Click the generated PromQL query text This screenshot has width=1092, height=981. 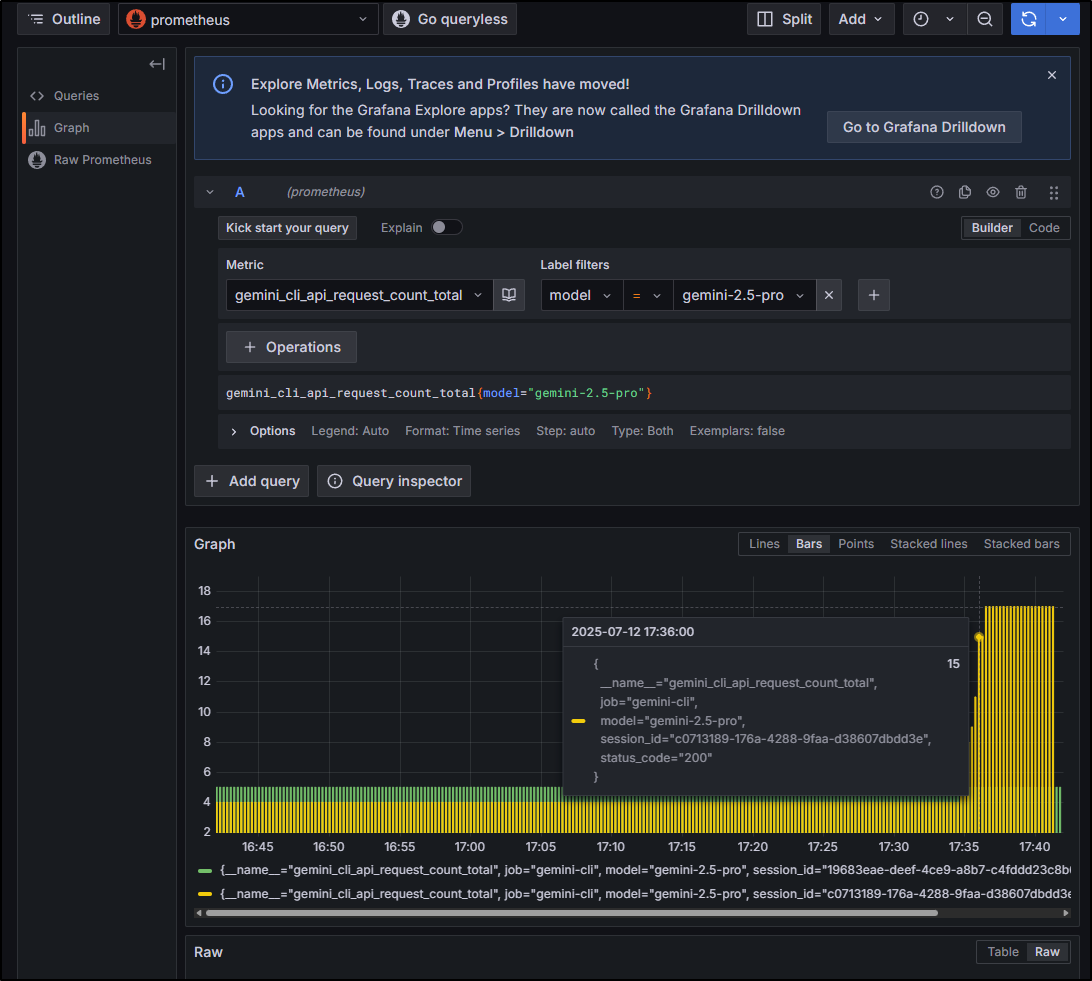(439, 393)
